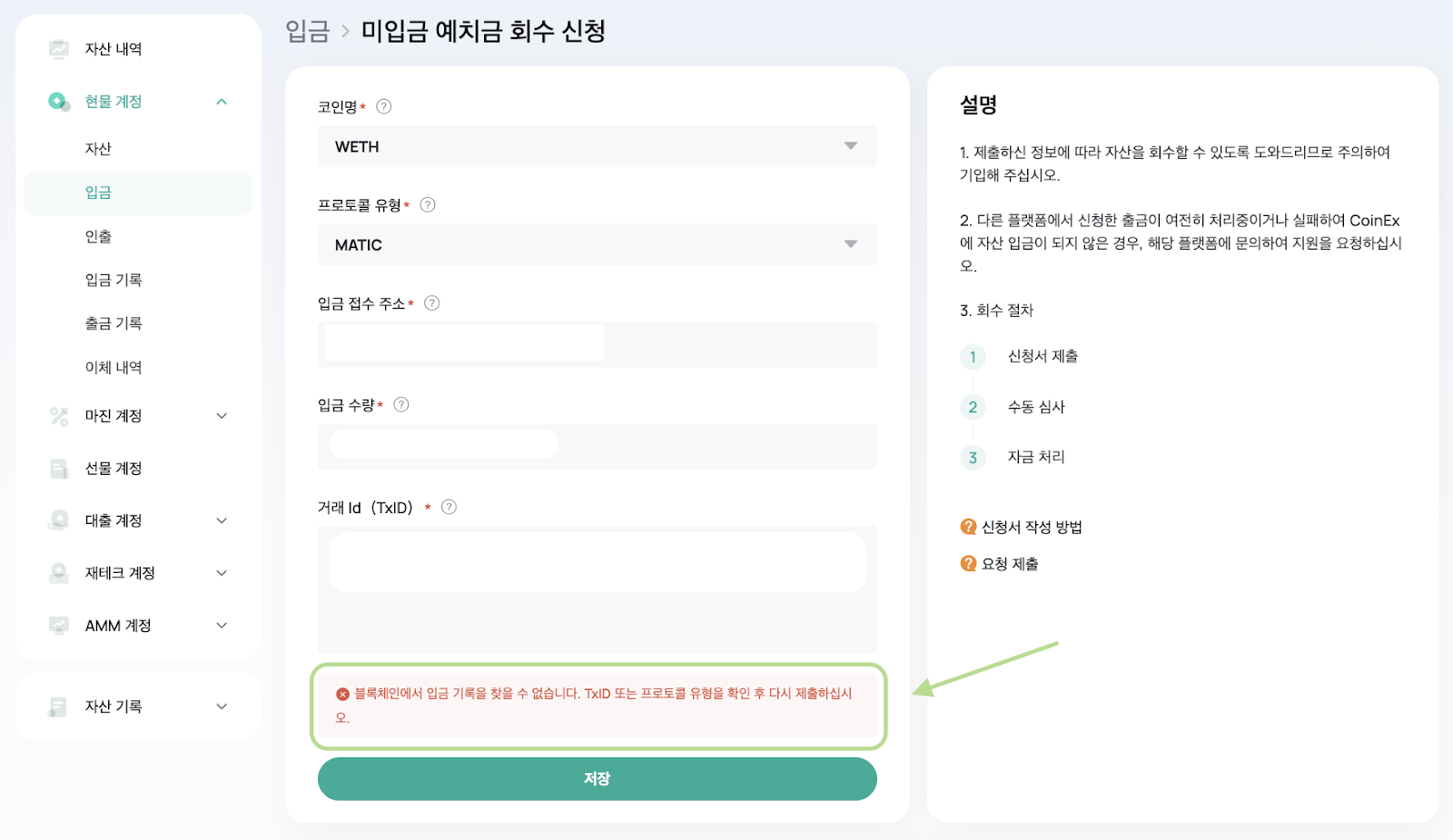Screen dimensions: 1453x840
Task: Open 출금 기록 page
Action: point(114,323)
